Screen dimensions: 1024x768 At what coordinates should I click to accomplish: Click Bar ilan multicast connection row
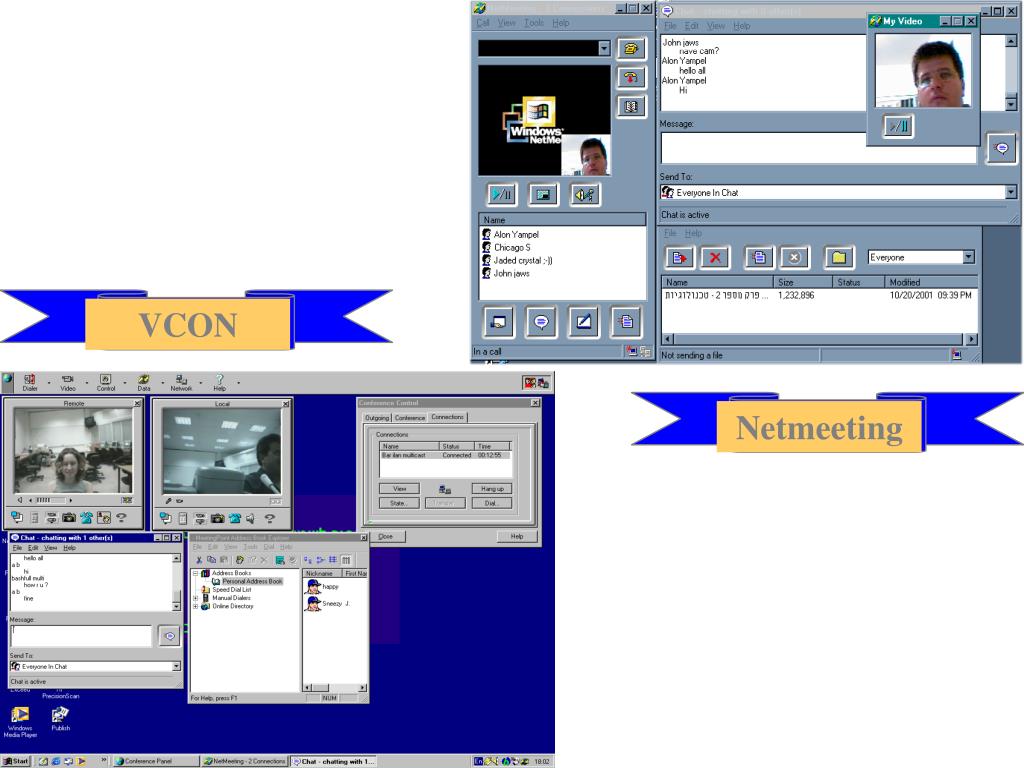(x=443, y=455)
